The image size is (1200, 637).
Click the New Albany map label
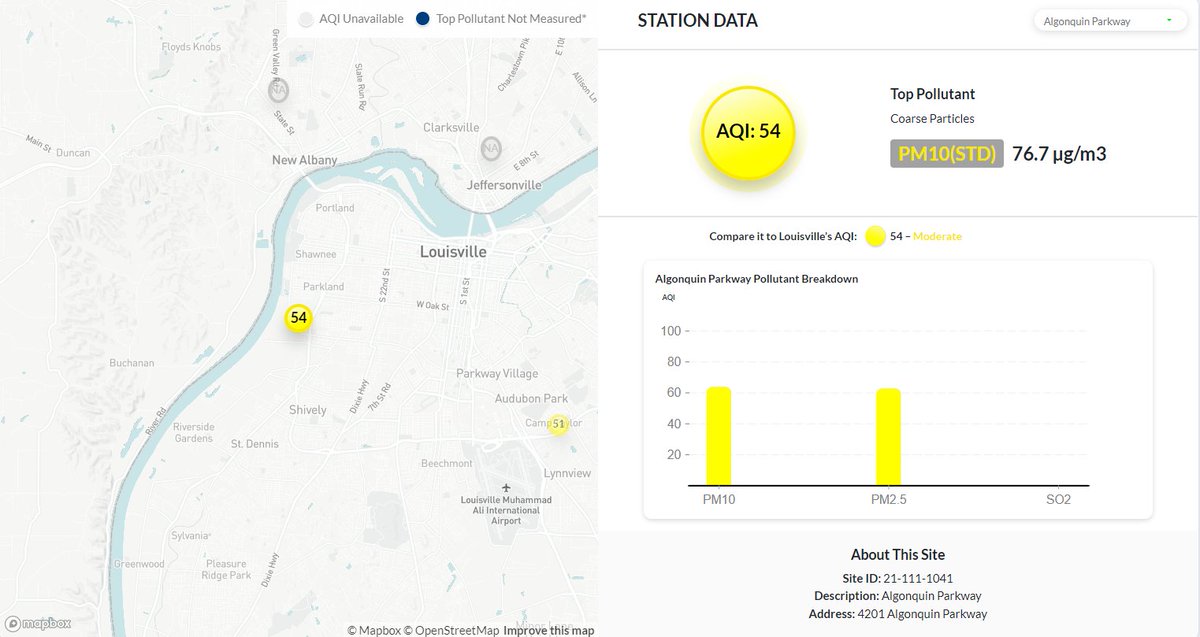tap(305, 160)
